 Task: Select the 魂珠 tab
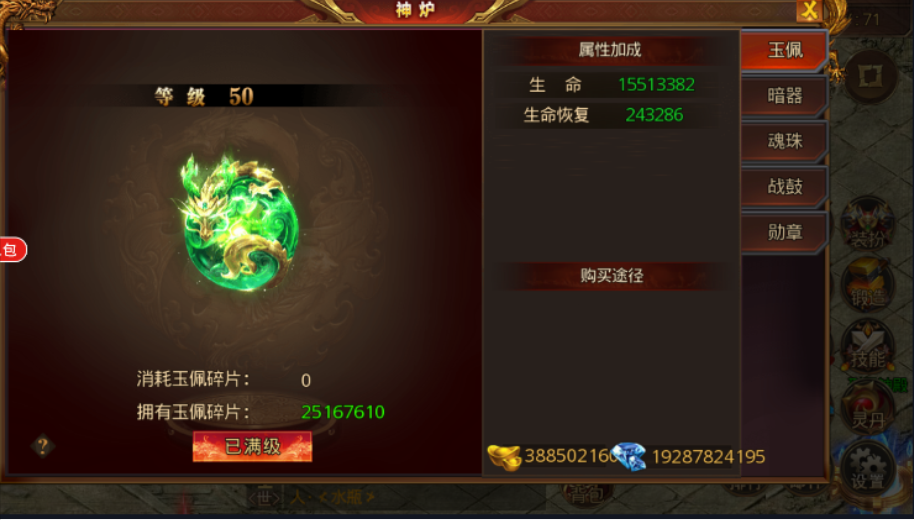pyautogui.click(x=783, y=141)
